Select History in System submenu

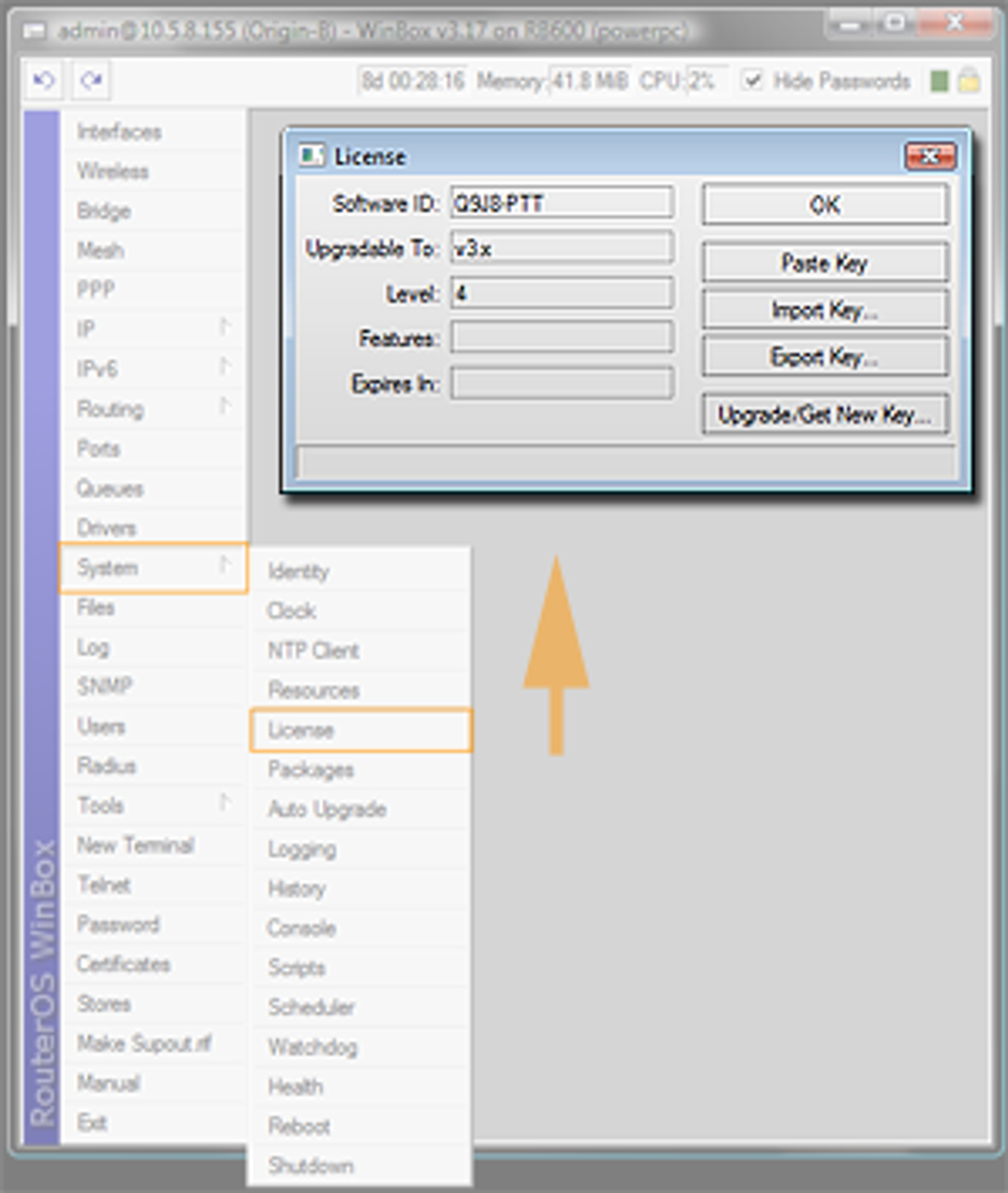(x=361, y=889)
